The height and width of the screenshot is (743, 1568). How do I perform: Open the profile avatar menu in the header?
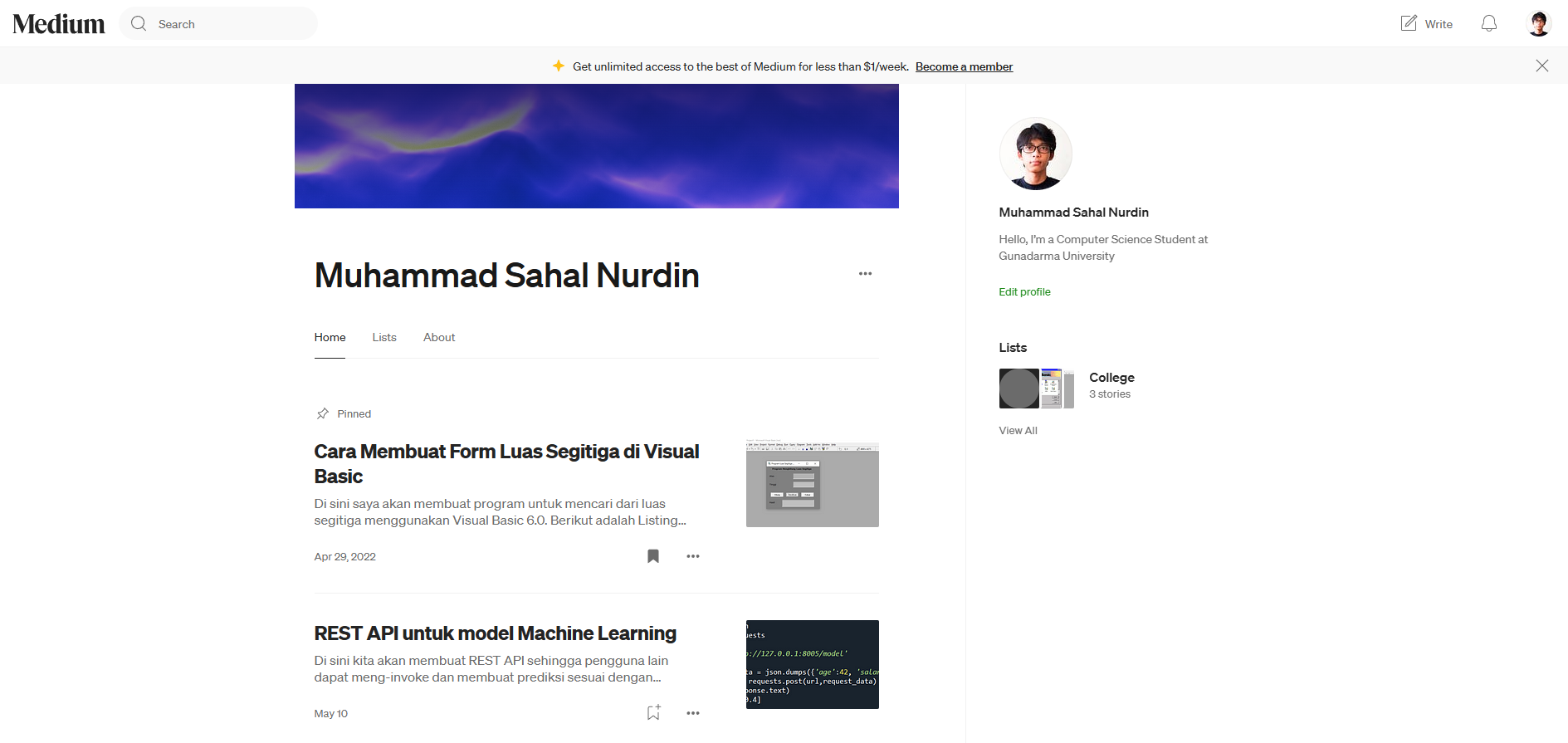pos(1538,24)
